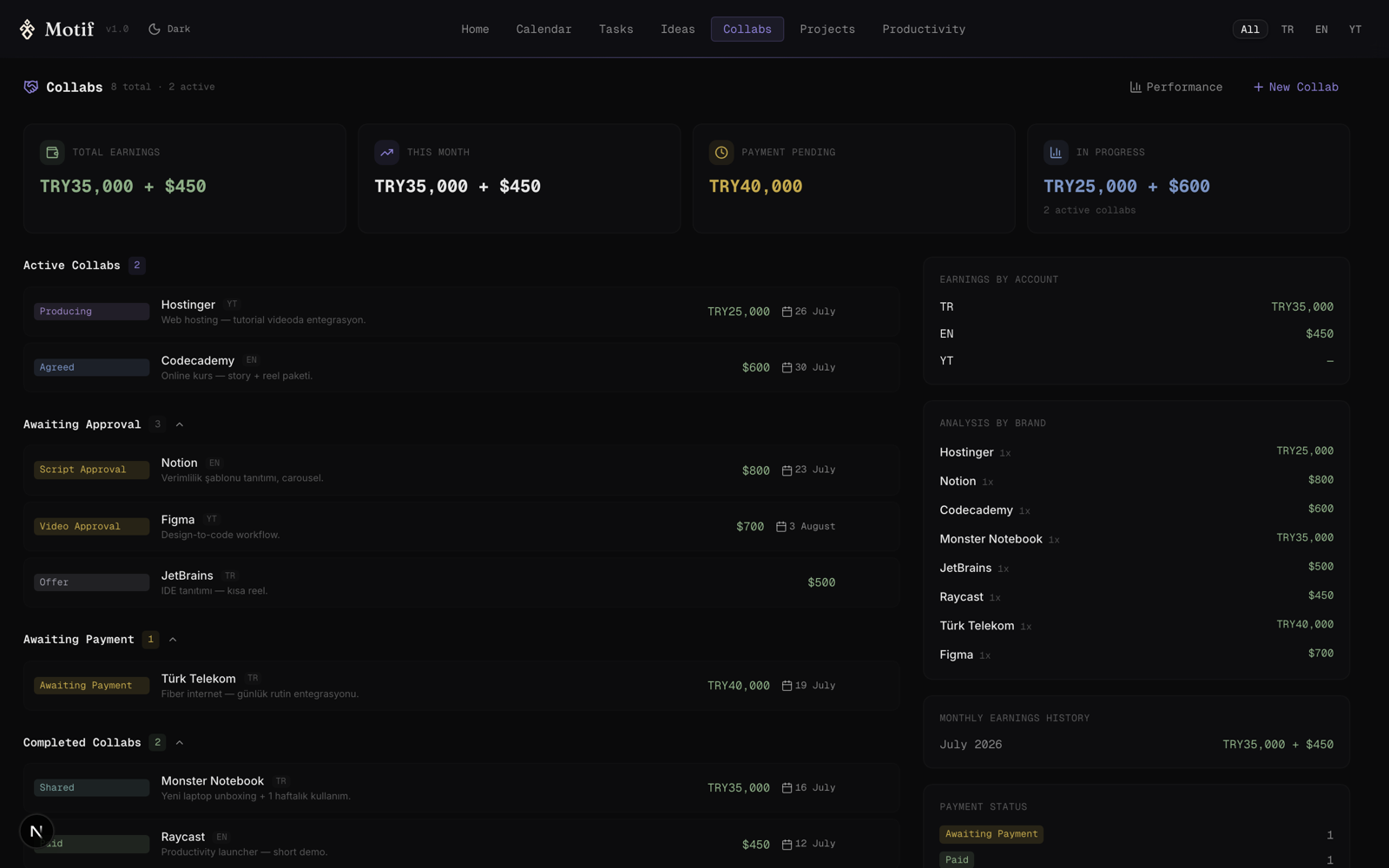Open the Ideas tab

[x=678, y=30]
